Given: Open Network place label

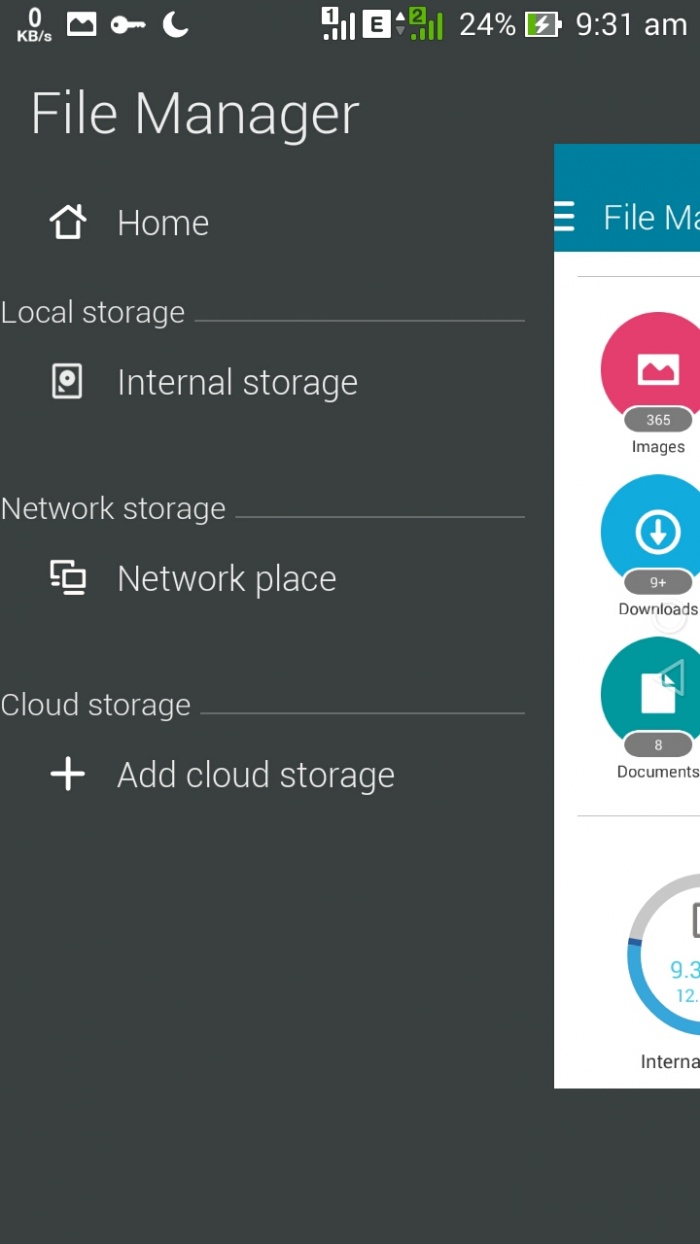Looking at the screenshot, I should click(x=227, y=579).
